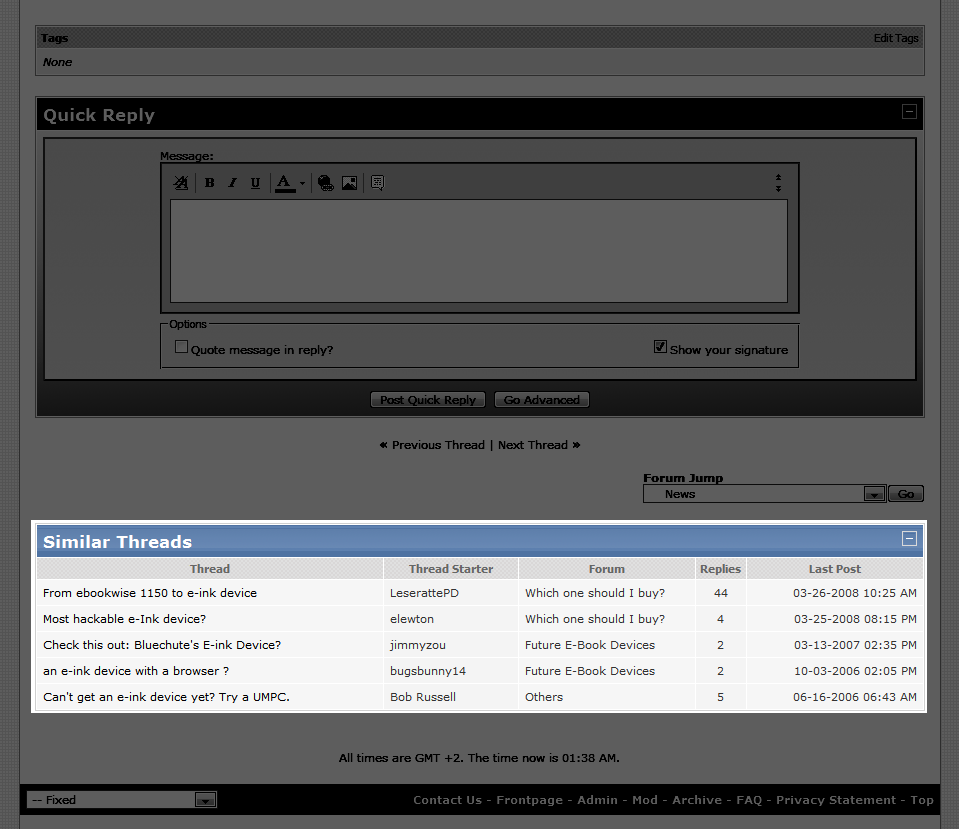The height and width of the screenshot is (829, 959).
Task: Click last post date 06-16-2006 06:43 AM
Action: 854,697
